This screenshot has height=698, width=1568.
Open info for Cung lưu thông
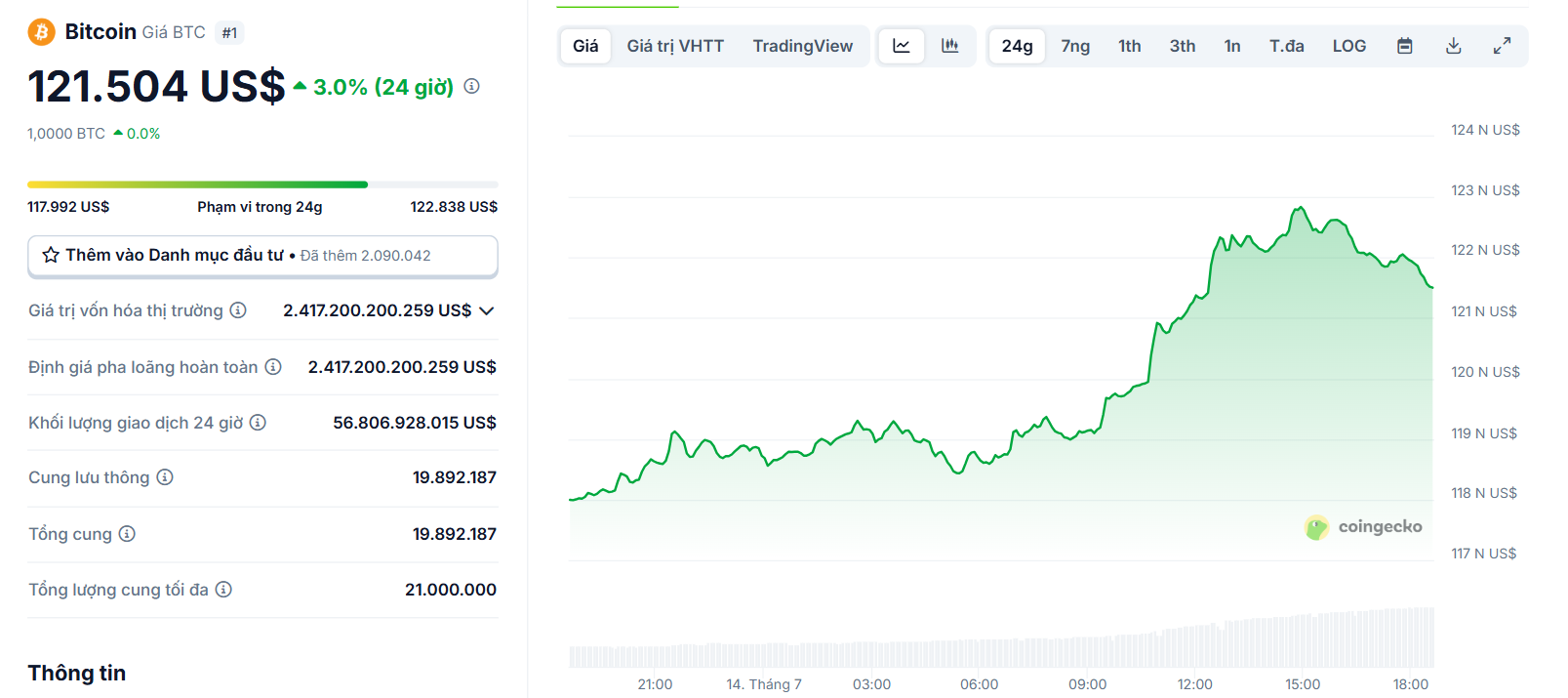click(165, 477)
